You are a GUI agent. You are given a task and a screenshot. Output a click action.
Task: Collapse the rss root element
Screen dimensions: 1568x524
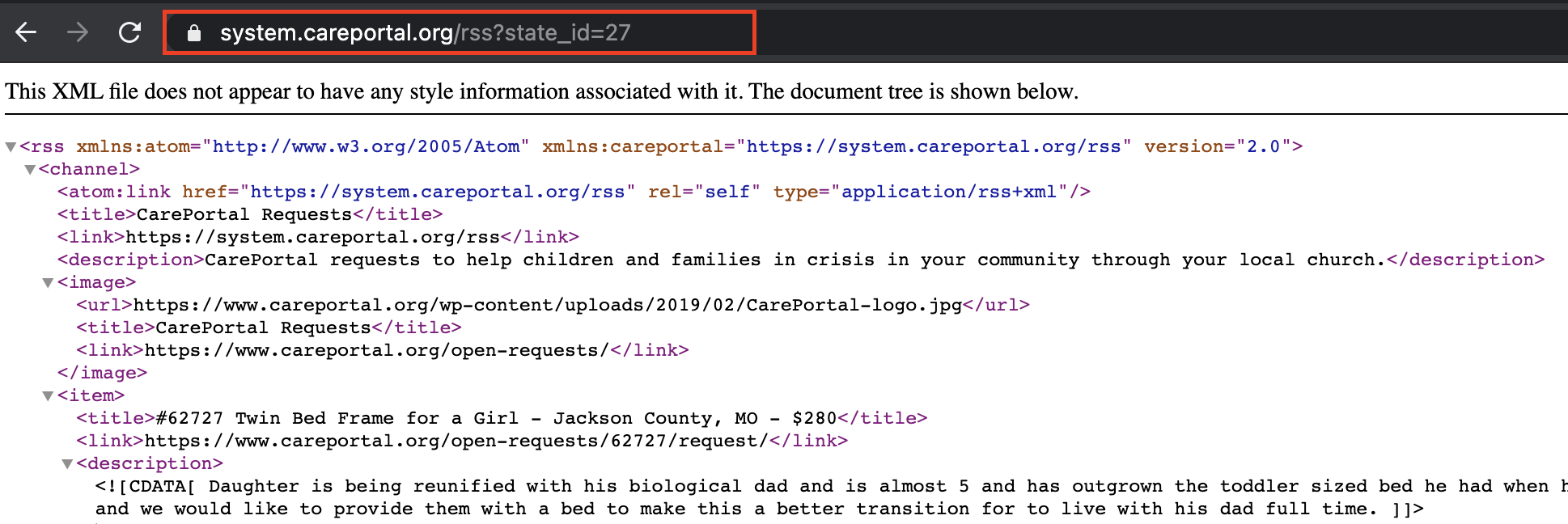[11, 147]
